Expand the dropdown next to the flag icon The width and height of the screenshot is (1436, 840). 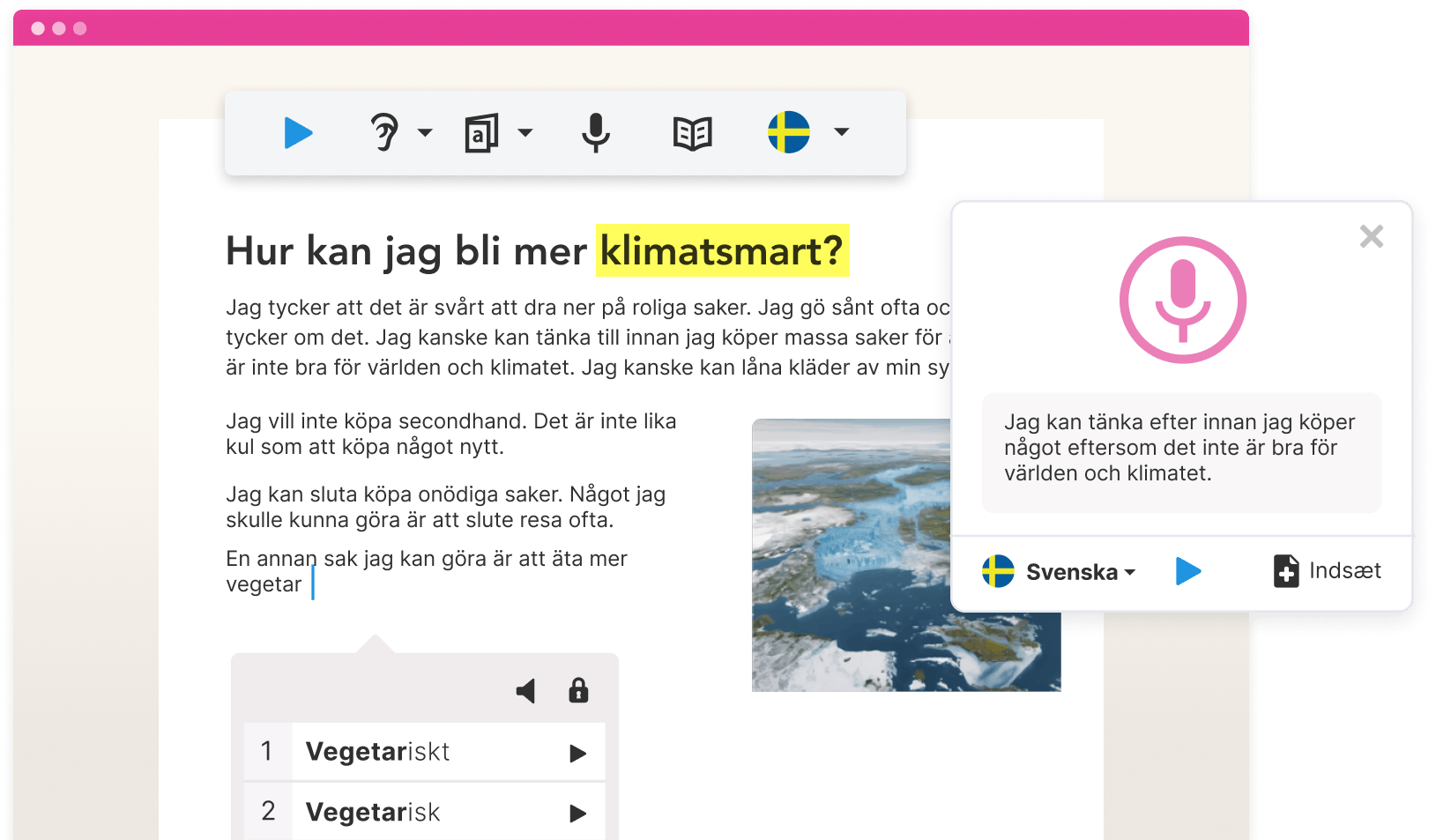[x=841, y=133]
